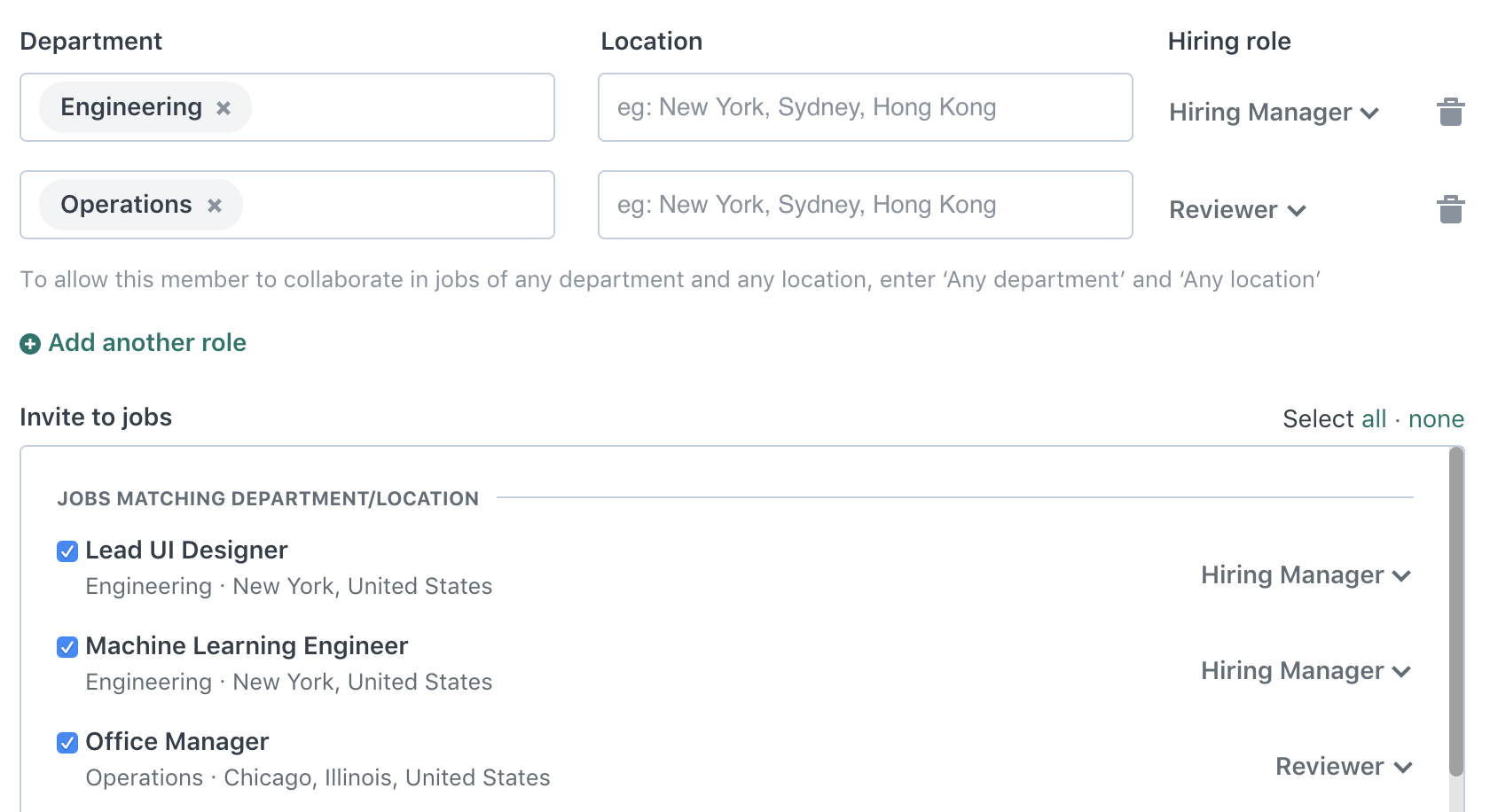
Task: Click the plus icon for adding a role
Action: (30, 344)
